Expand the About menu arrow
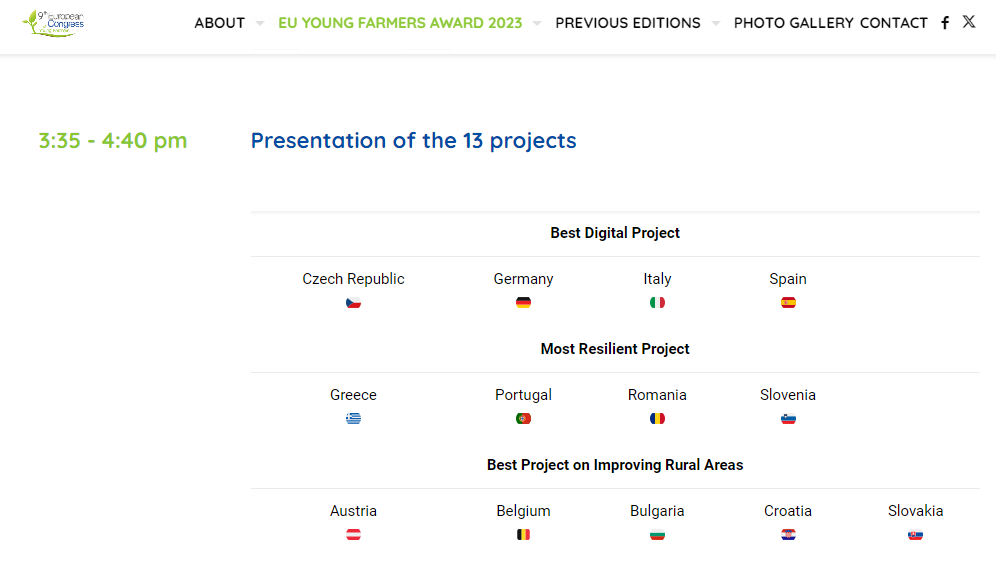This screenshot has height=572, width=996. (x=260, y=23)
